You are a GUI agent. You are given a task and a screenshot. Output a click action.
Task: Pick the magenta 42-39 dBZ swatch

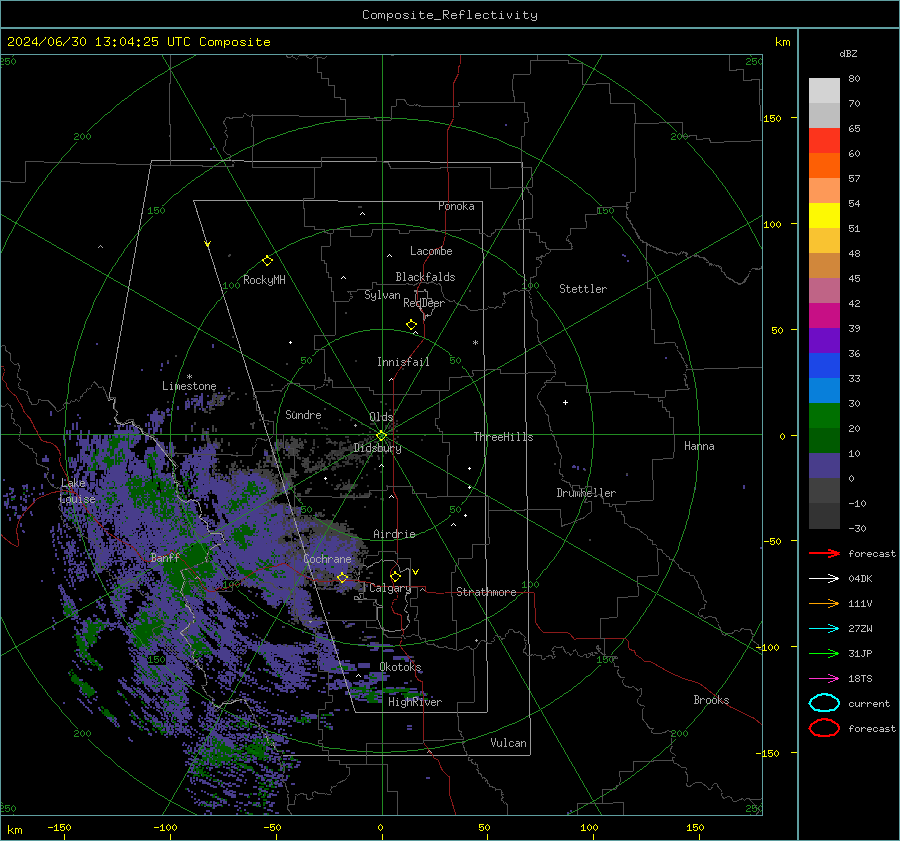coord(824,316)
